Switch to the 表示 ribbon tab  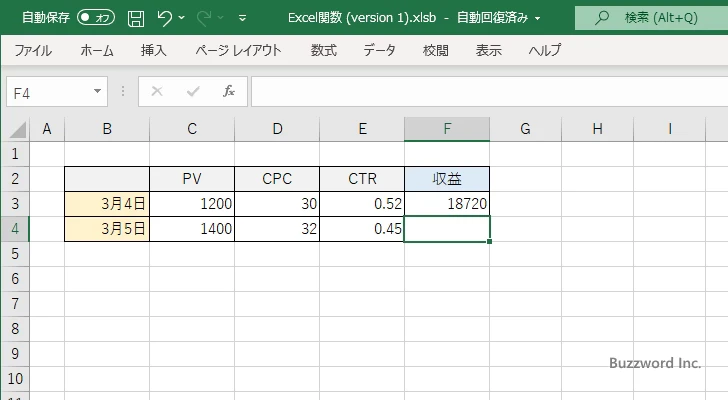point(488,50)
